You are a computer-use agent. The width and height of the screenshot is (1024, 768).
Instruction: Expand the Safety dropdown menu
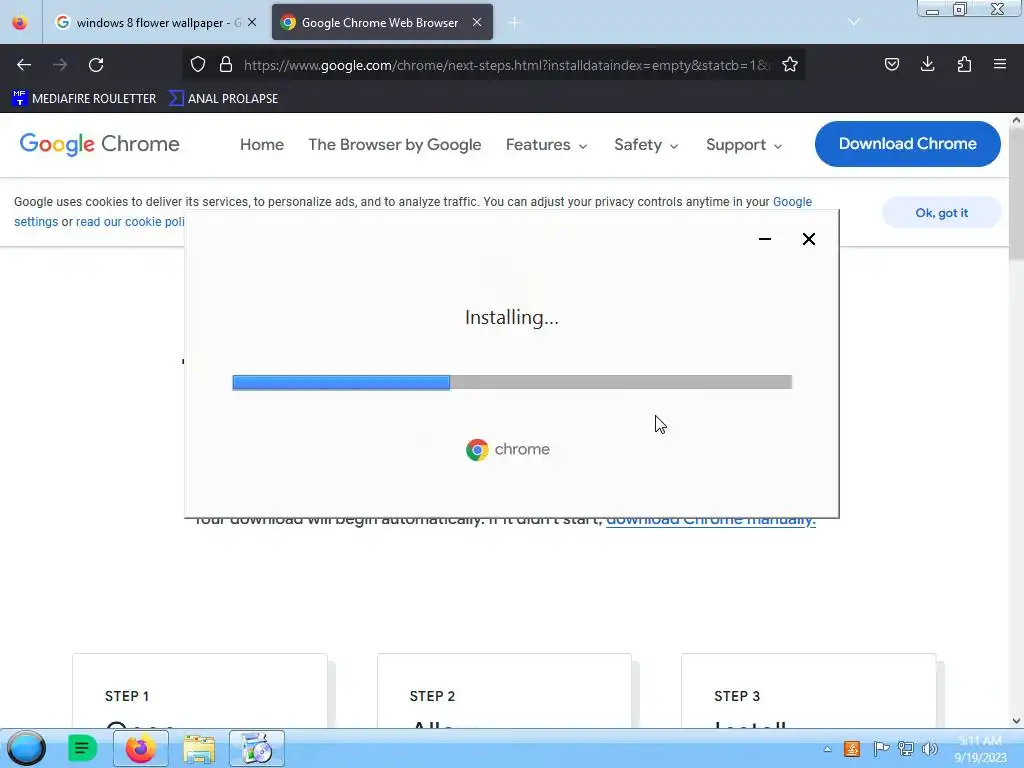[x=646, y=144]
